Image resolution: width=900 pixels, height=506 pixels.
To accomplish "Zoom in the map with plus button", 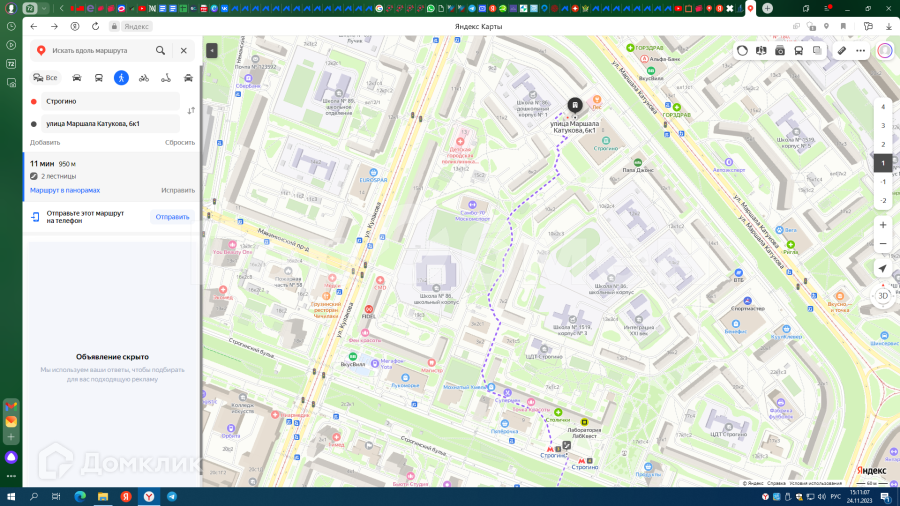I will click(x=883, y=225).
